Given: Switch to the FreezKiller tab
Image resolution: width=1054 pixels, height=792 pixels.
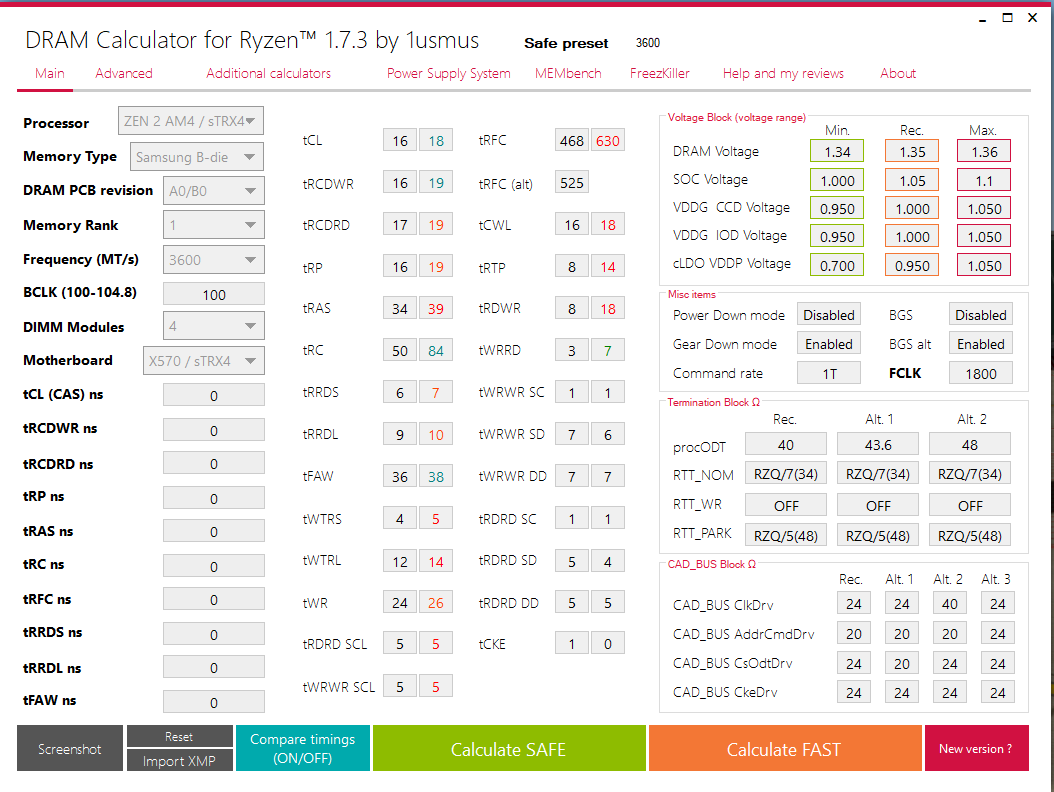Looking at the screenshot, I should pyautogui.click(x=659, y=73).
